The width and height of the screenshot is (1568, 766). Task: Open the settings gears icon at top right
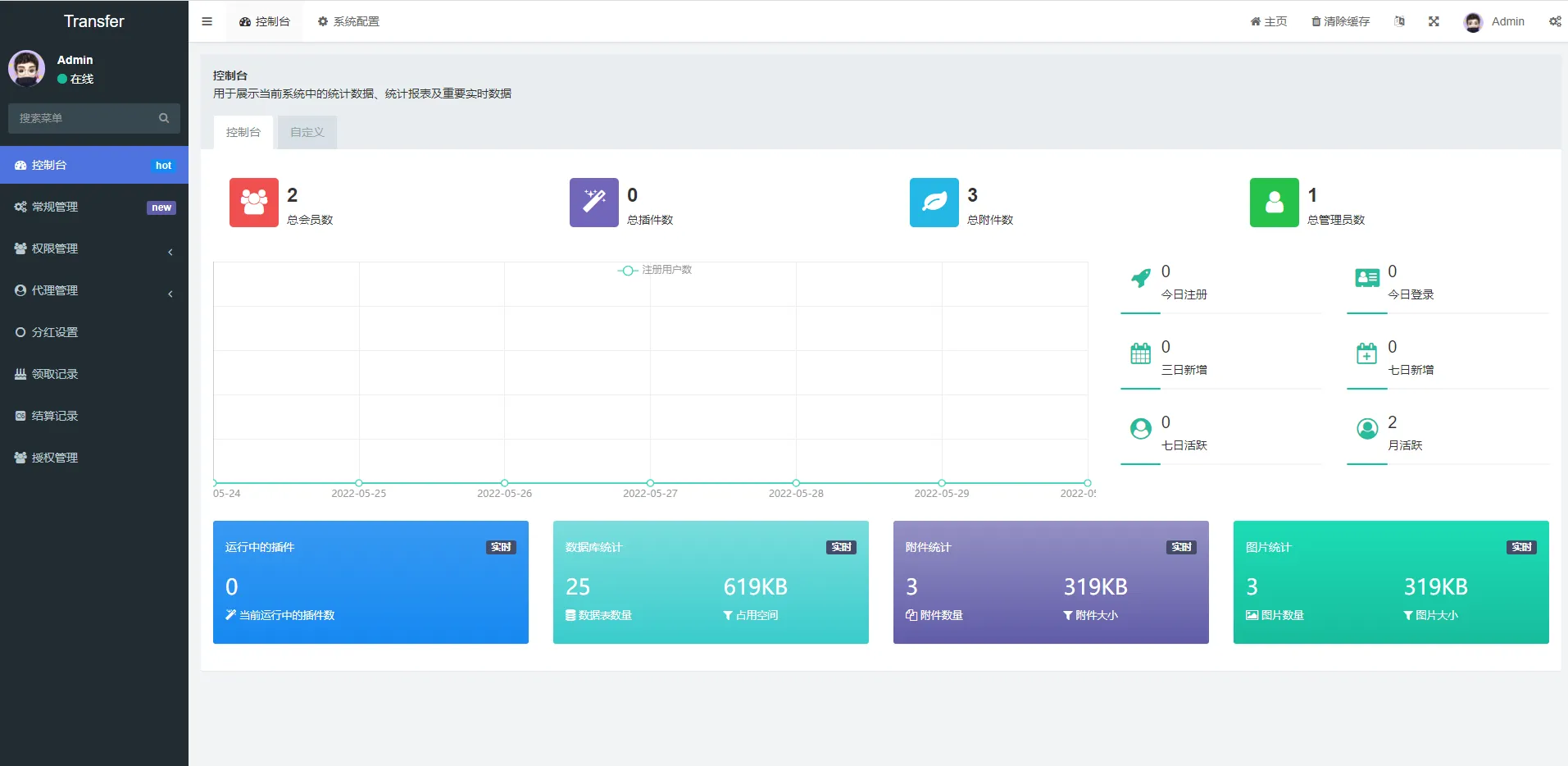pyautogui.click(x=1555, y=21)
